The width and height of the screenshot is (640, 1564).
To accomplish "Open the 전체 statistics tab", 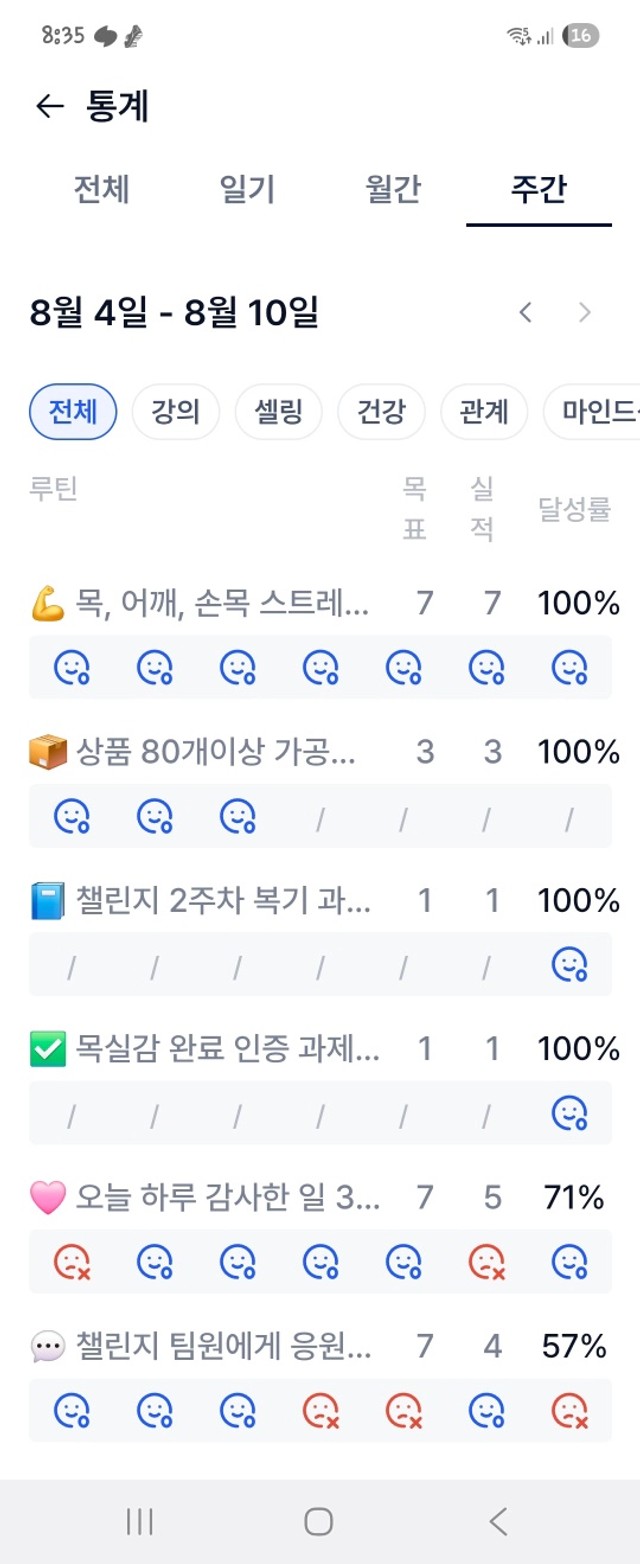I will (x=101, y=189).
